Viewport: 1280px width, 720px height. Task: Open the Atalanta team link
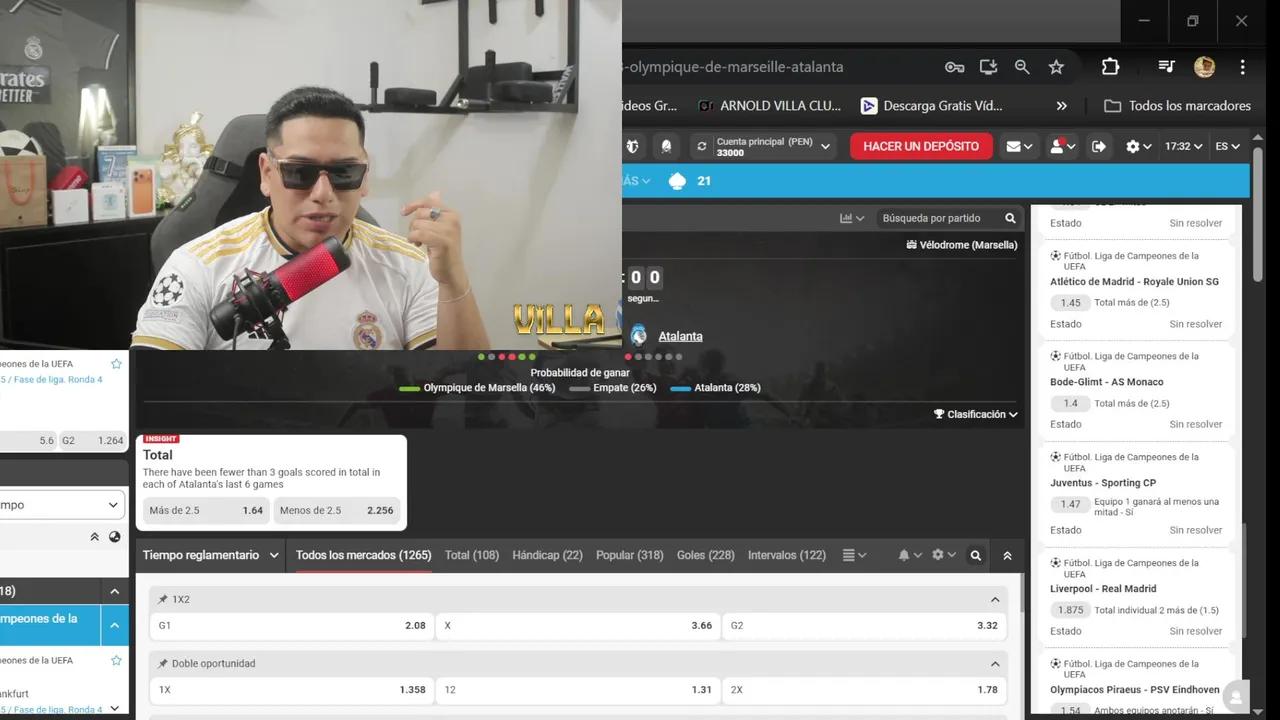680,336
